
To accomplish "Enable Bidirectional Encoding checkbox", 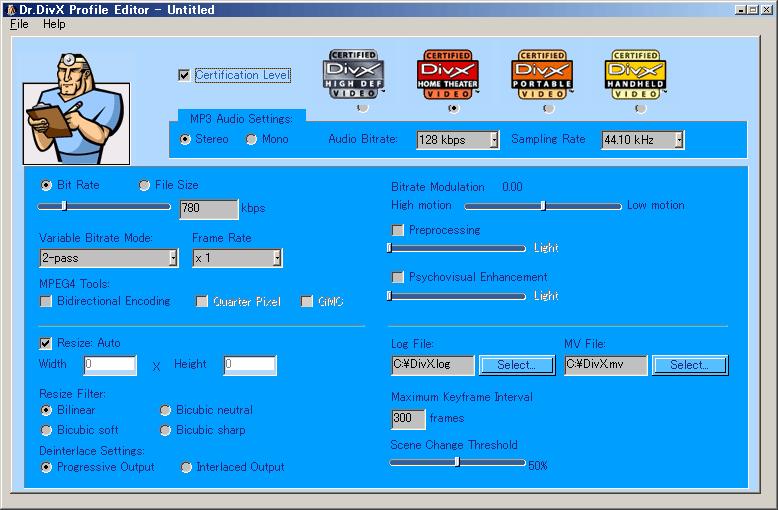I will pyautogui.click(x=46, y=301).
